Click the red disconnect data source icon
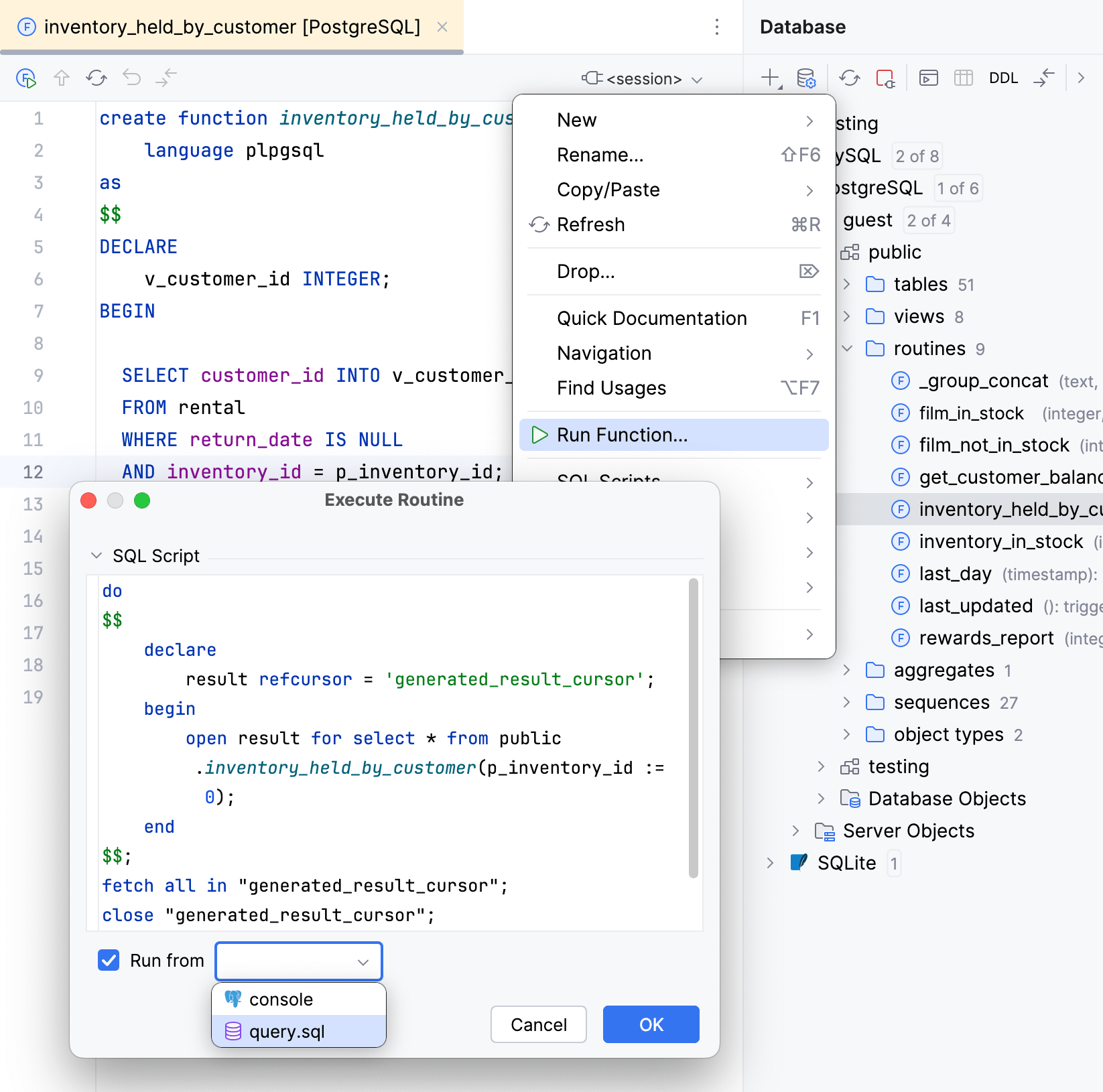The height and width of the screenshot is (1092, 1103). (885, 78)
